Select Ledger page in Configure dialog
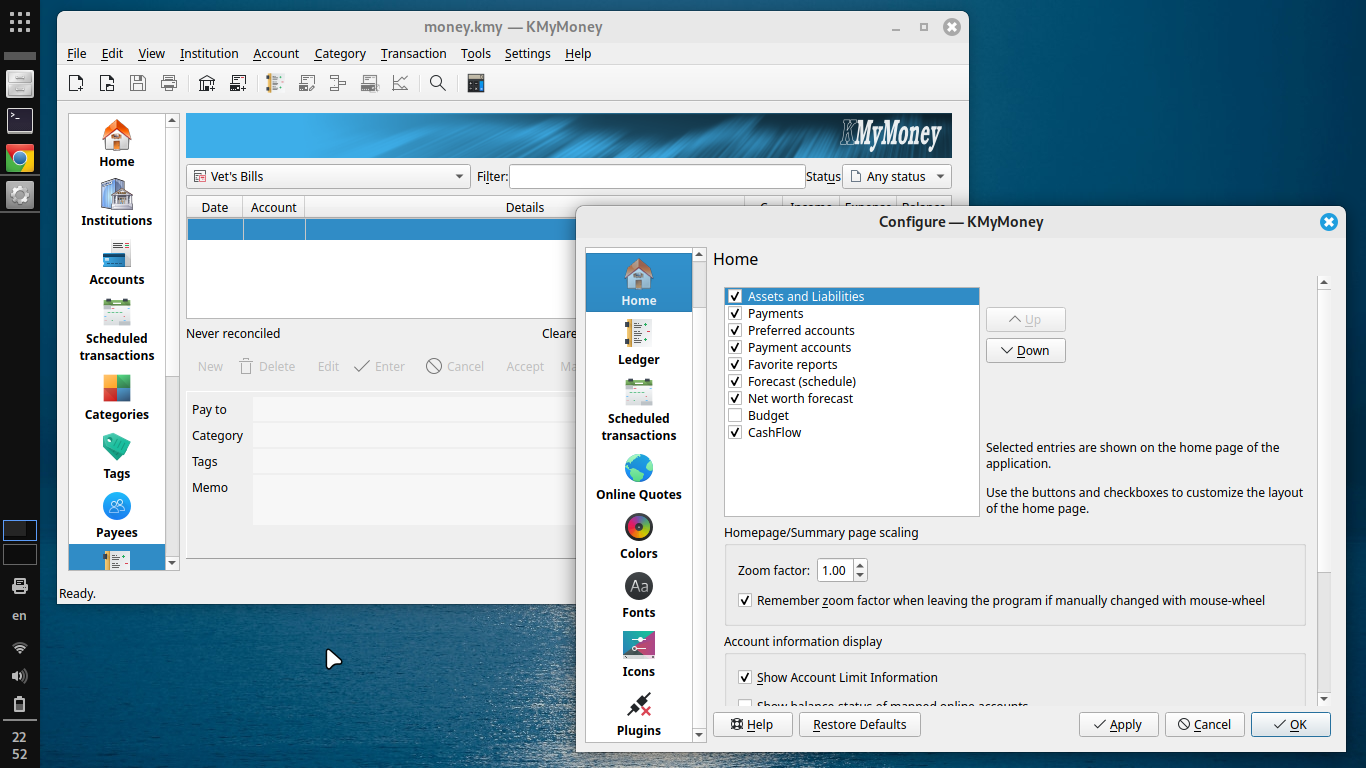This screenshot has width=1366, height=768. pos(639,342)
